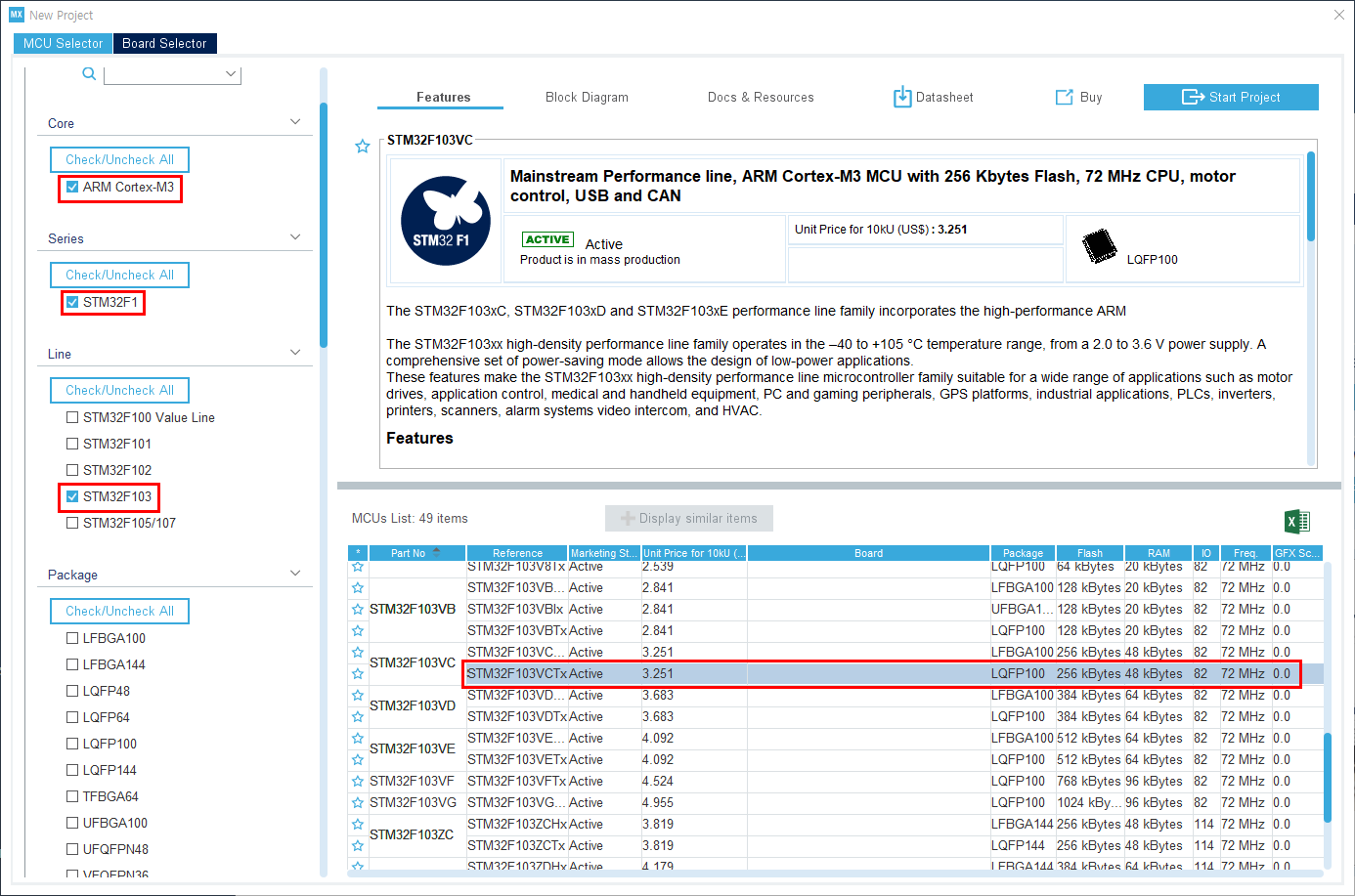
Task: Open Docs & Resources tab
Action: coord(761,97)
